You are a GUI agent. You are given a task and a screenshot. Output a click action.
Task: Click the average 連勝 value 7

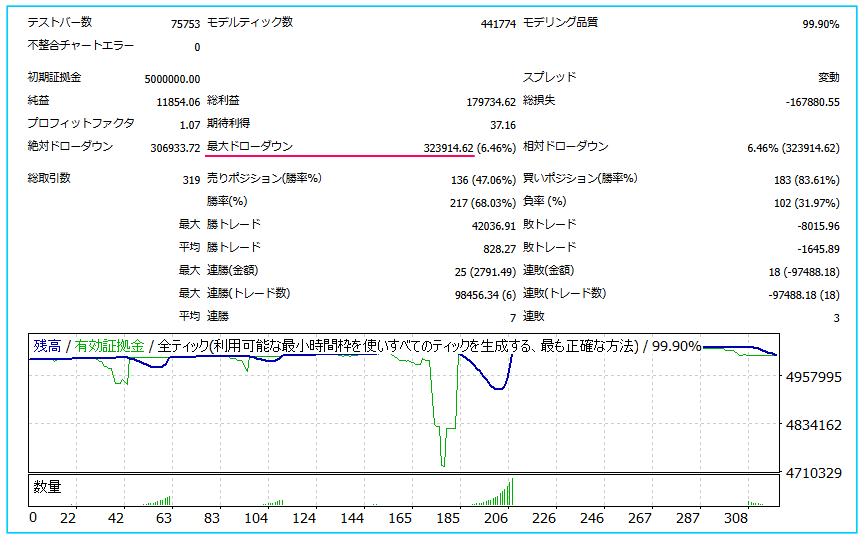coord(513,318)
